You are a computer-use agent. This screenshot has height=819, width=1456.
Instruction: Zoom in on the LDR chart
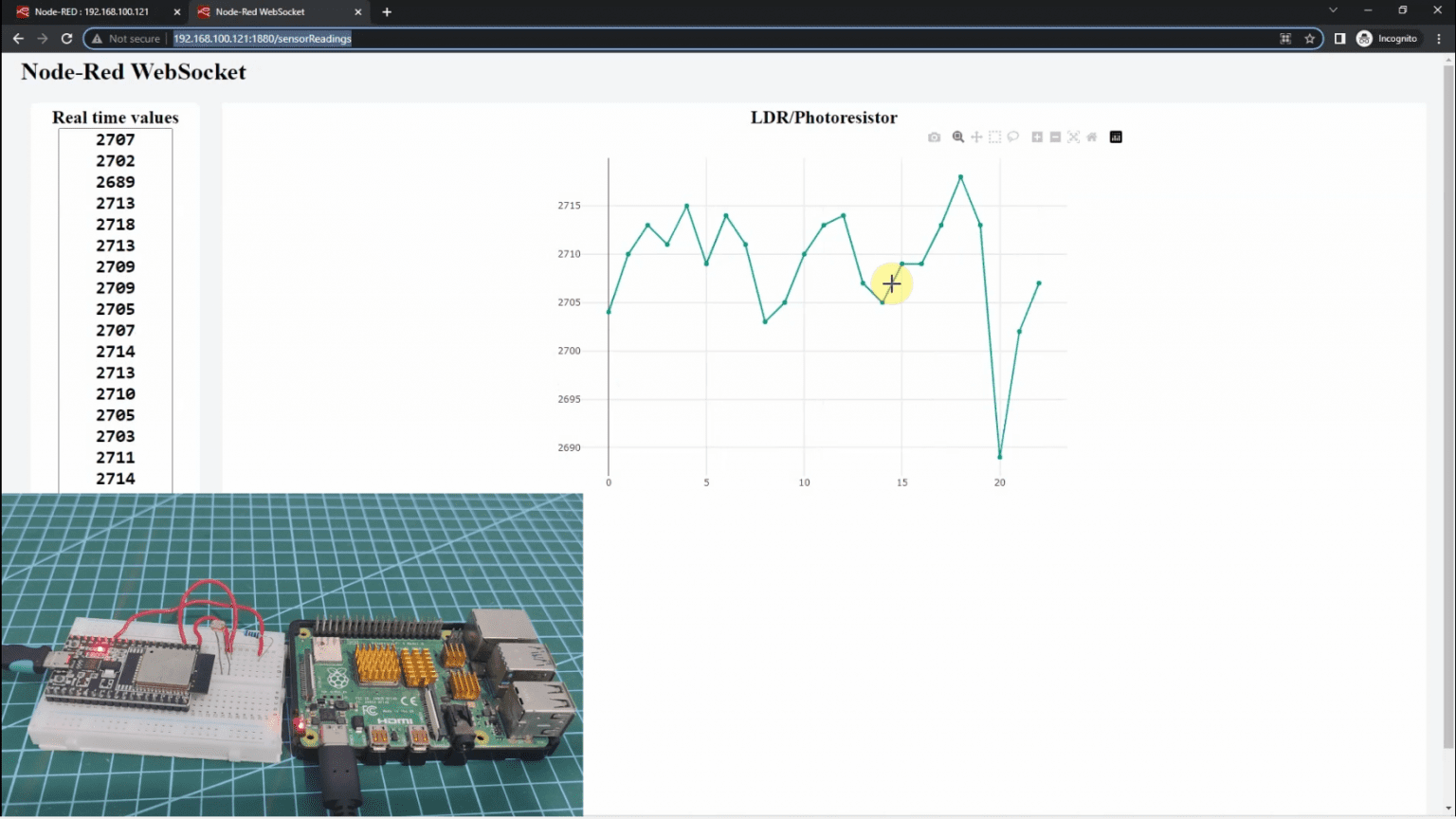tap(1037, 136)
